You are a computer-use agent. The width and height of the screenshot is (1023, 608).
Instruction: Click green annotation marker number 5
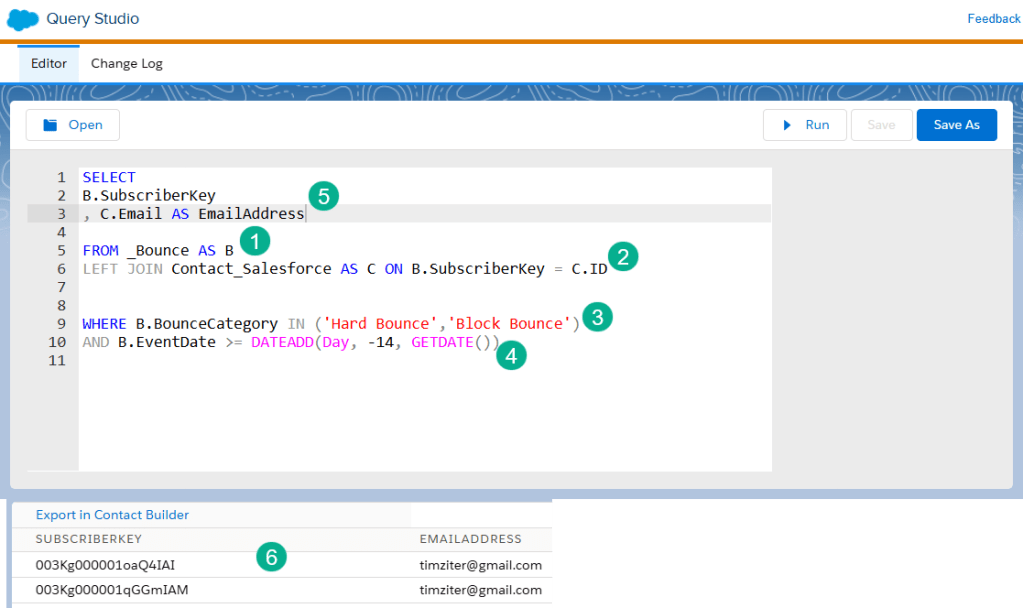tap(322, 195)
